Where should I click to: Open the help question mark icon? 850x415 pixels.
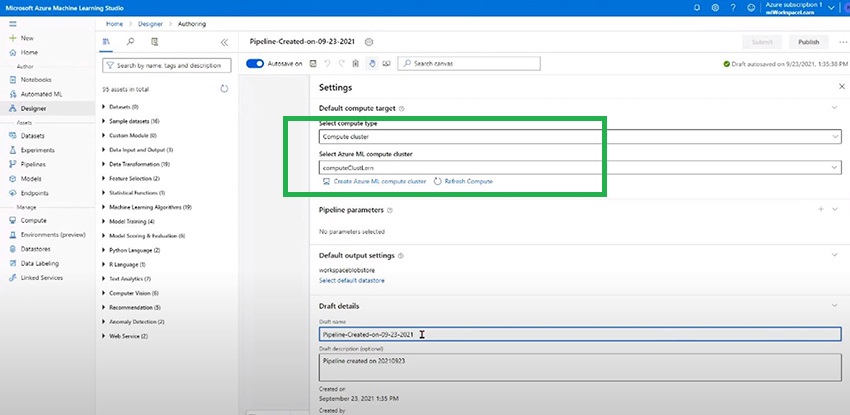click(x=733, y=8)
